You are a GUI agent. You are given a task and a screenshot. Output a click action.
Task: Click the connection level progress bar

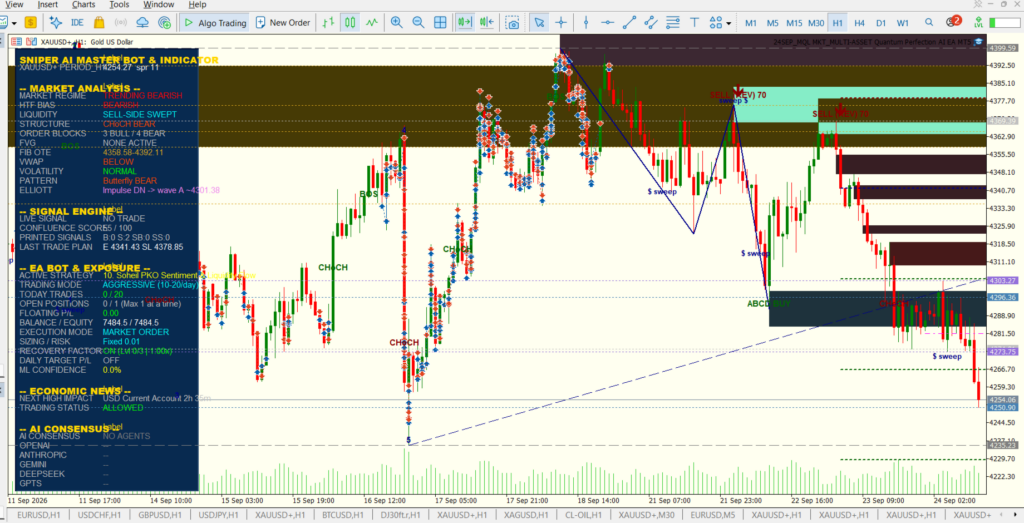[1005, 23]
